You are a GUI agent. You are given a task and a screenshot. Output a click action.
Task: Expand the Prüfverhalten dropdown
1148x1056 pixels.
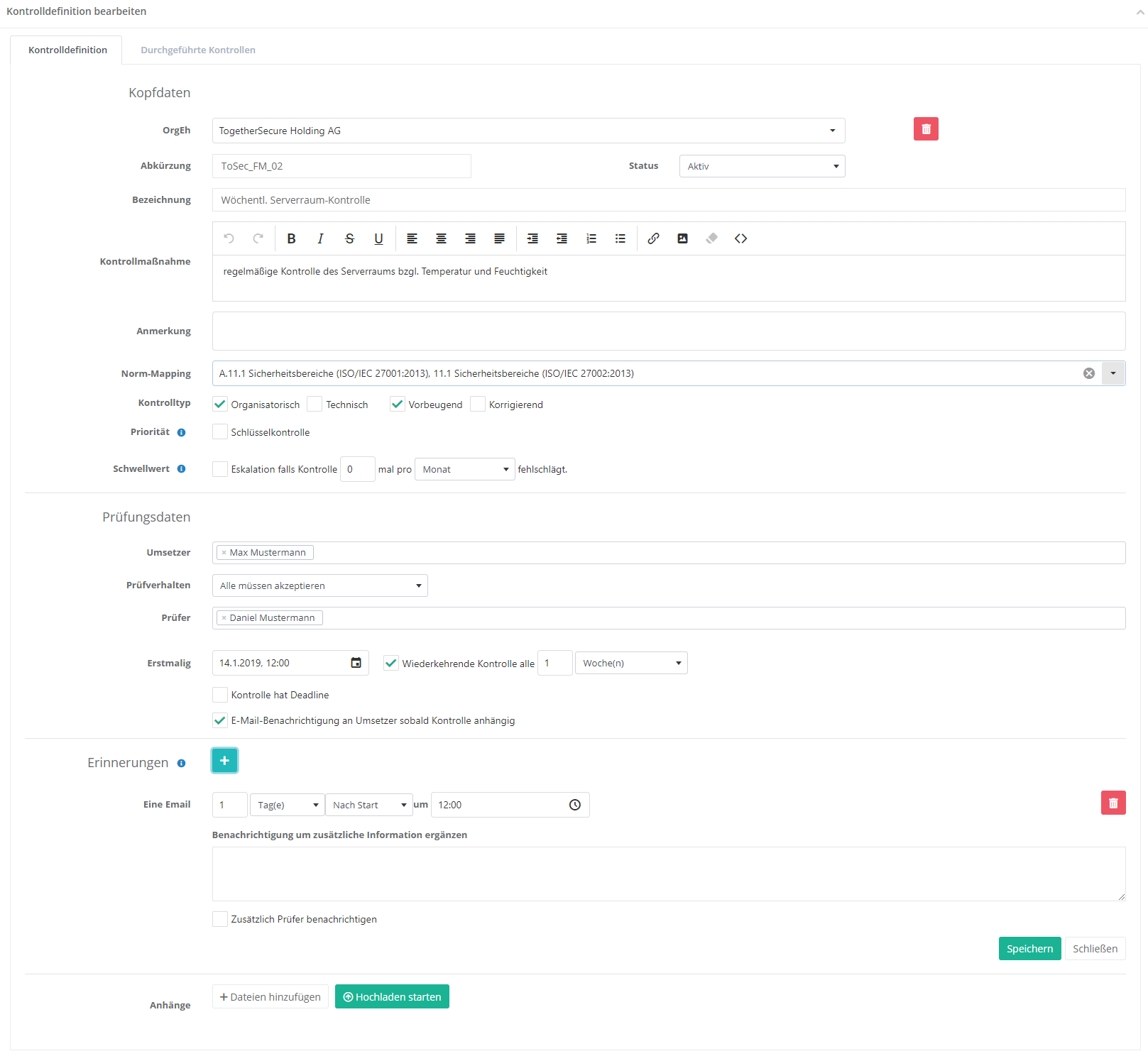coord(319,585)
